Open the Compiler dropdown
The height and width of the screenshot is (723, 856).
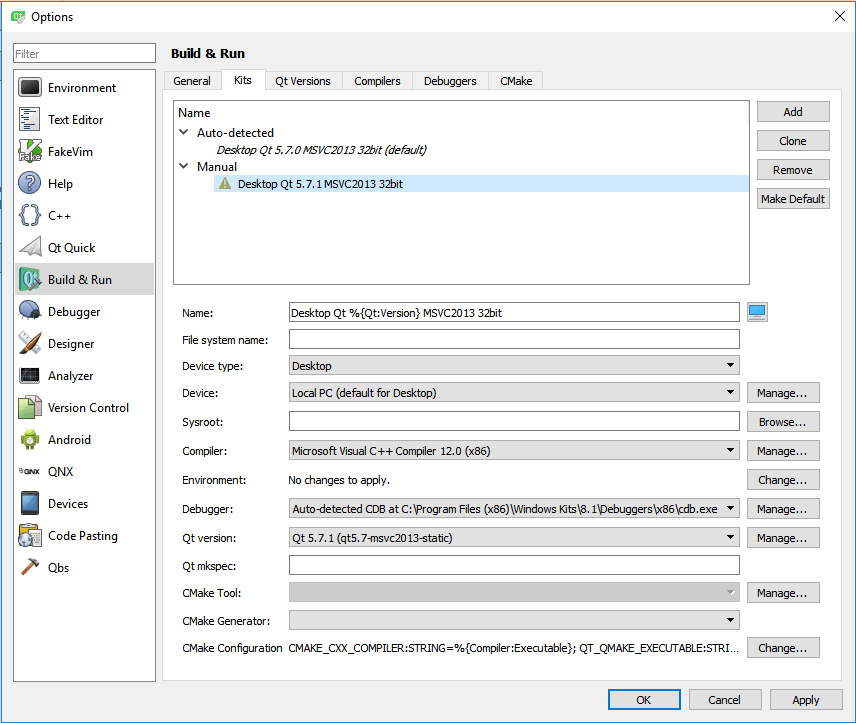[x=514, y=451]
